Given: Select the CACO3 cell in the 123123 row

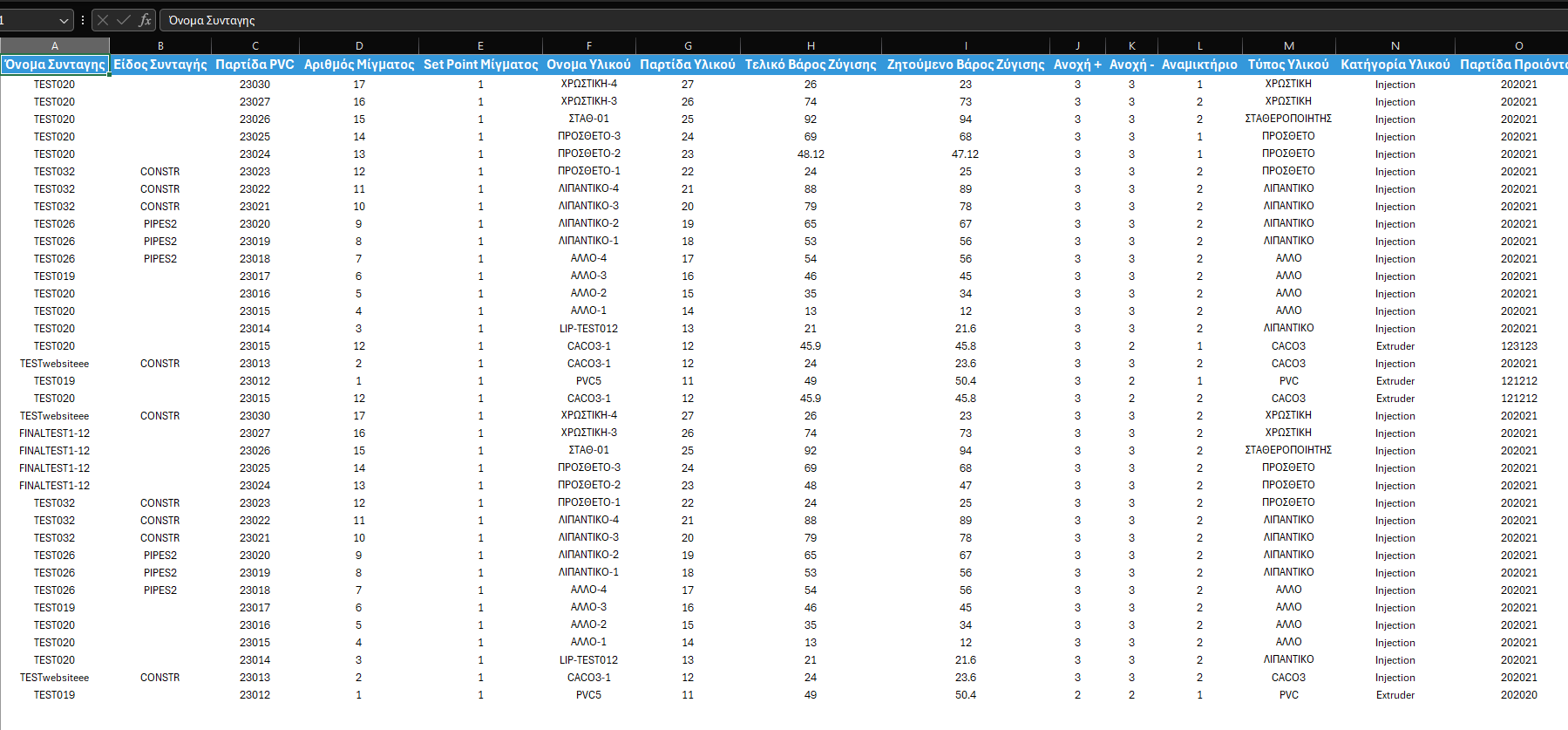Looking at the screenshot, I should coord(1289,346).
